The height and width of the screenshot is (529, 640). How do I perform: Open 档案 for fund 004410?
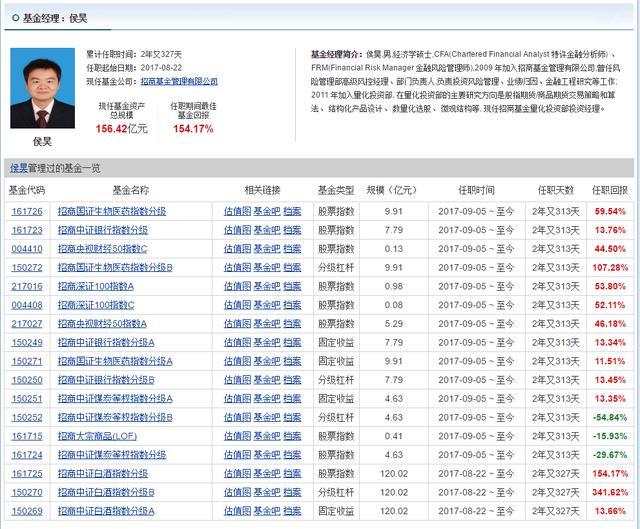(292, 249)
